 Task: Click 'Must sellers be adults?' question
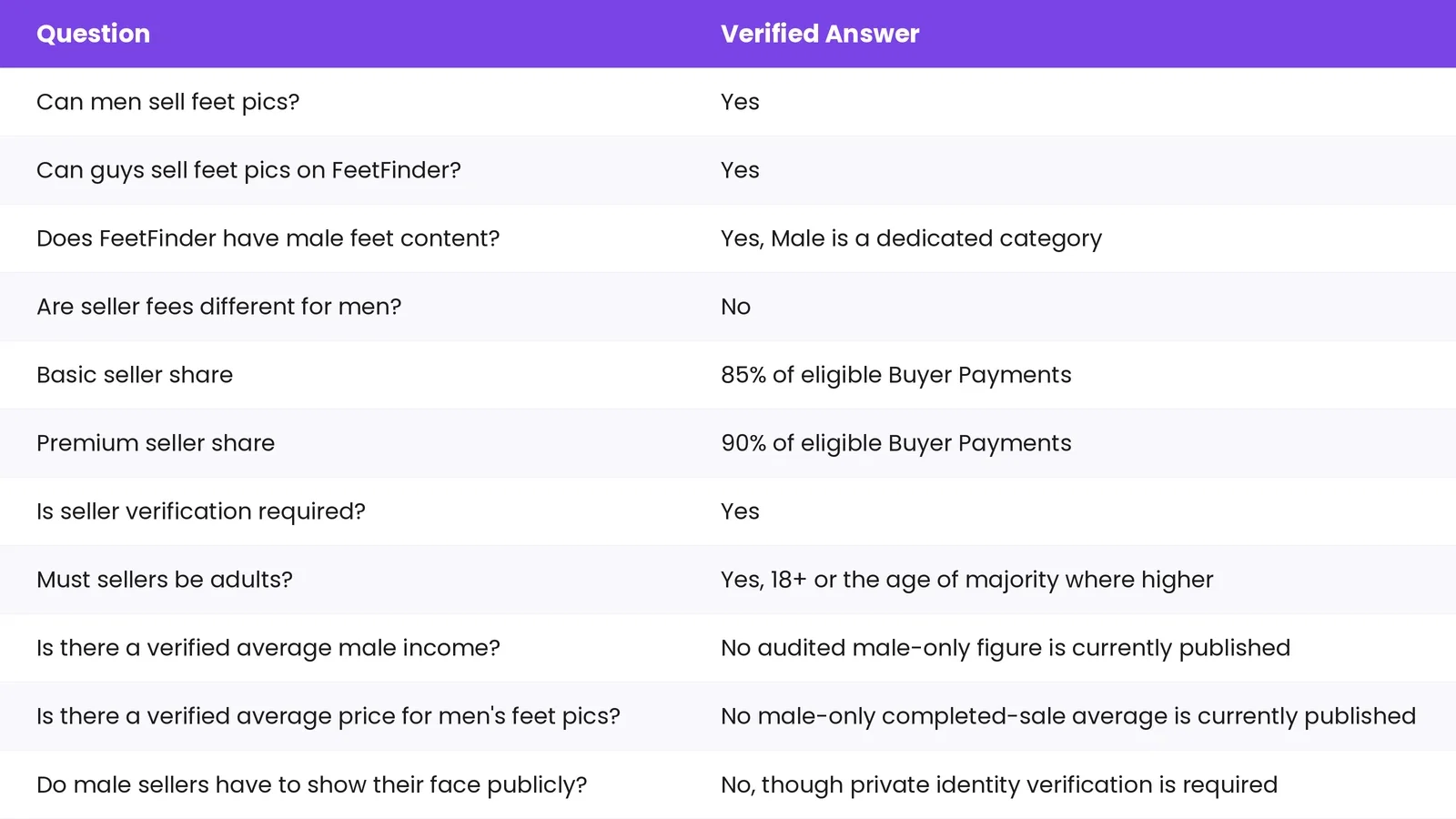[165, 580]
